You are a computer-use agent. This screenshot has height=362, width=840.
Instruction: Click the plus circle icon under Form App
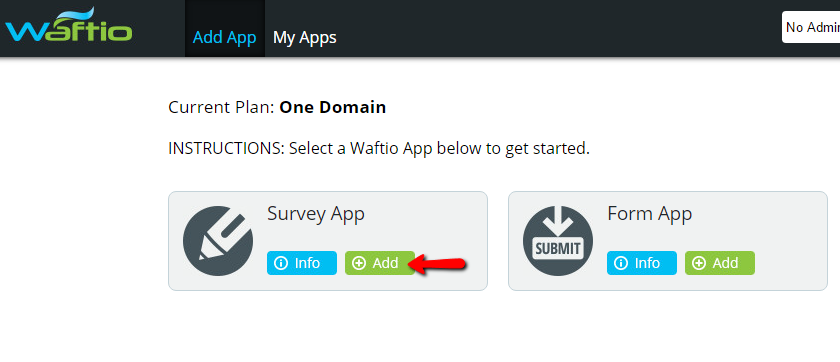point(699,263)
